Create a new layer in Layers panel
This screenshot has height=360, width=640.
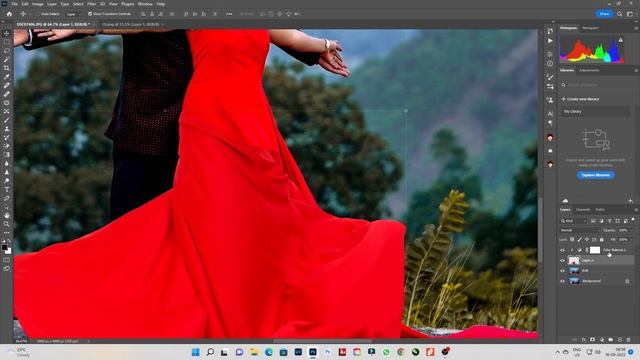620,340
